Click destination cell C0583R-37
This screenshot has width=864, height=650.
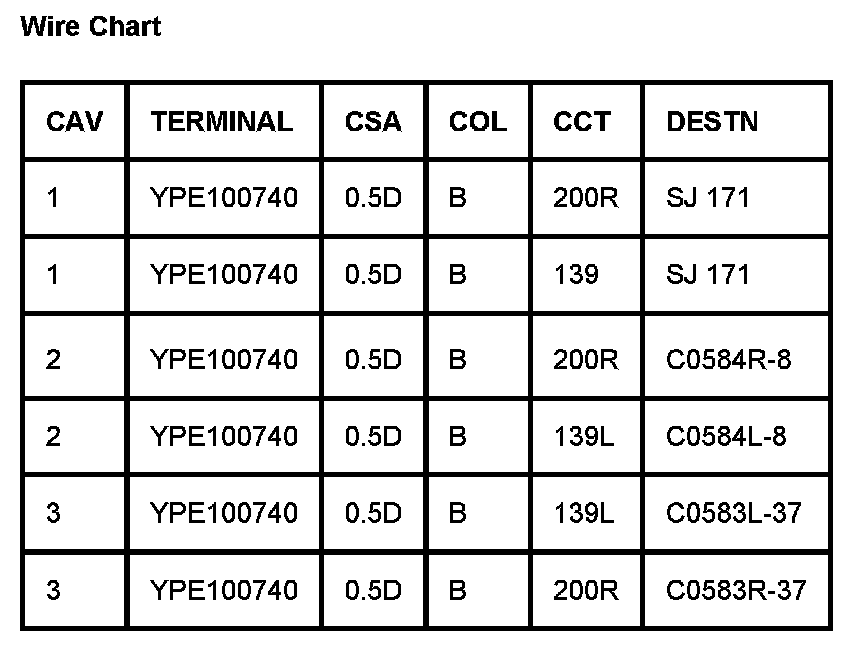[736, 590]
